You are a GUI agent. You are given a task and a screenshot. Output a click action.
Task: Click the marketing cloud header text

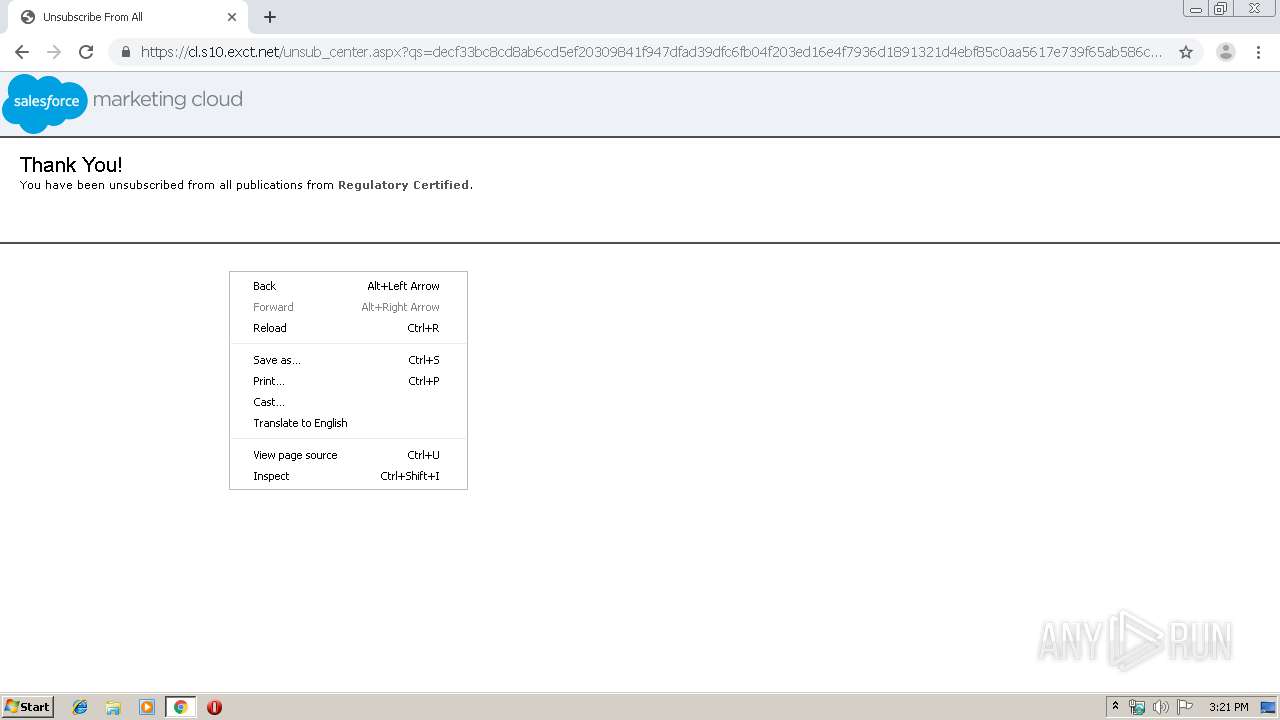coord(168,99)
